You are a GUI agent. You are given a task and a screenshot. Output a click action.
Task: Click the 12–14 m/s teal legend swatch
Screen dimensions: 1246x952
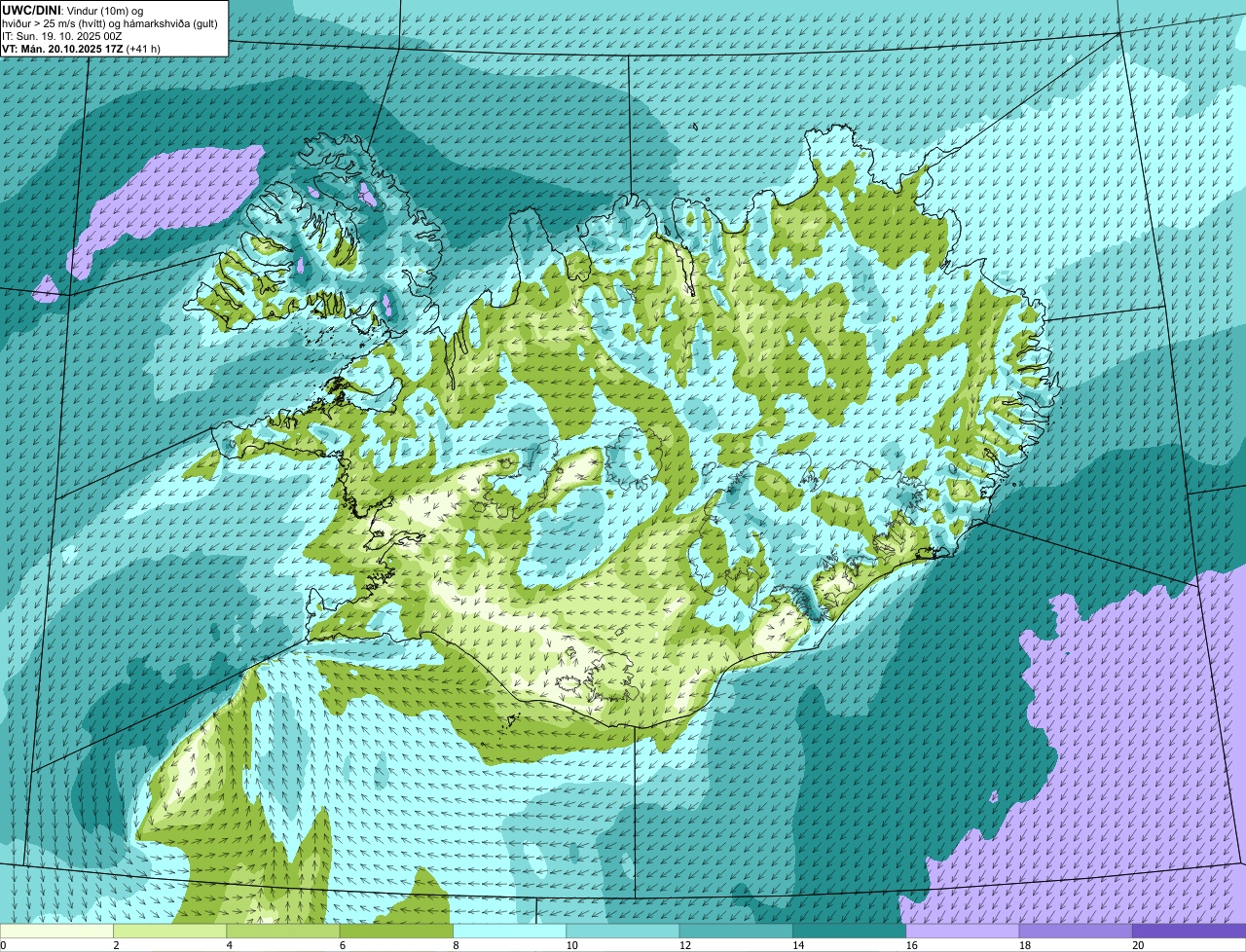(736, 931)
